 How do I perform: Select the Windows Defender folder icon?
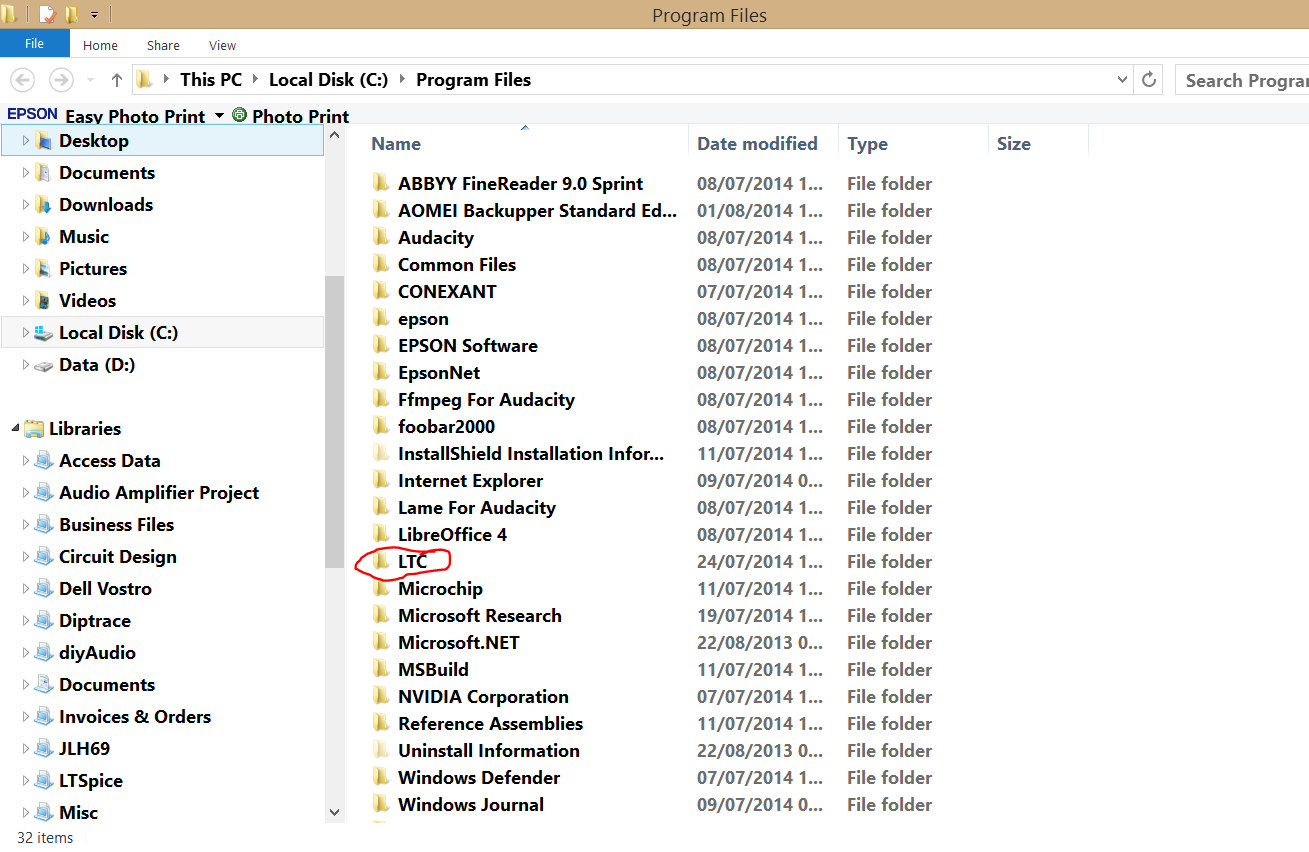(380, 777)
